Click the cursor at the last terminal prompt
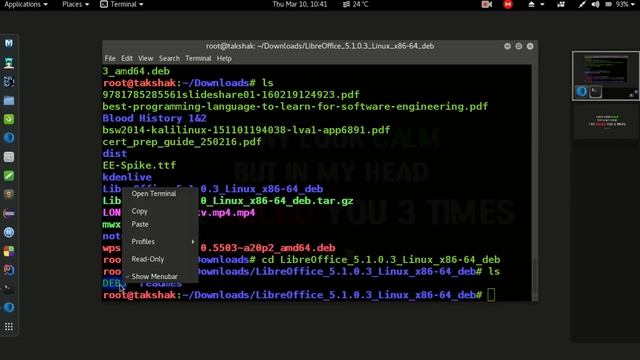Screen dimensions: 640x360 [x=491, y=295]
